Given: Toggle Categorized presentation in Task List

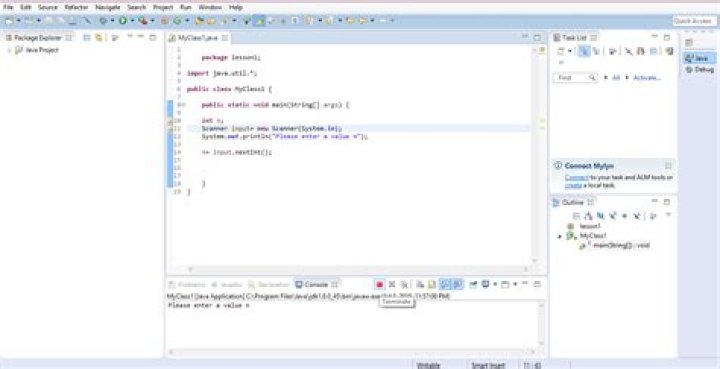Looking at the screenshot, I should [x=584, y=51].
